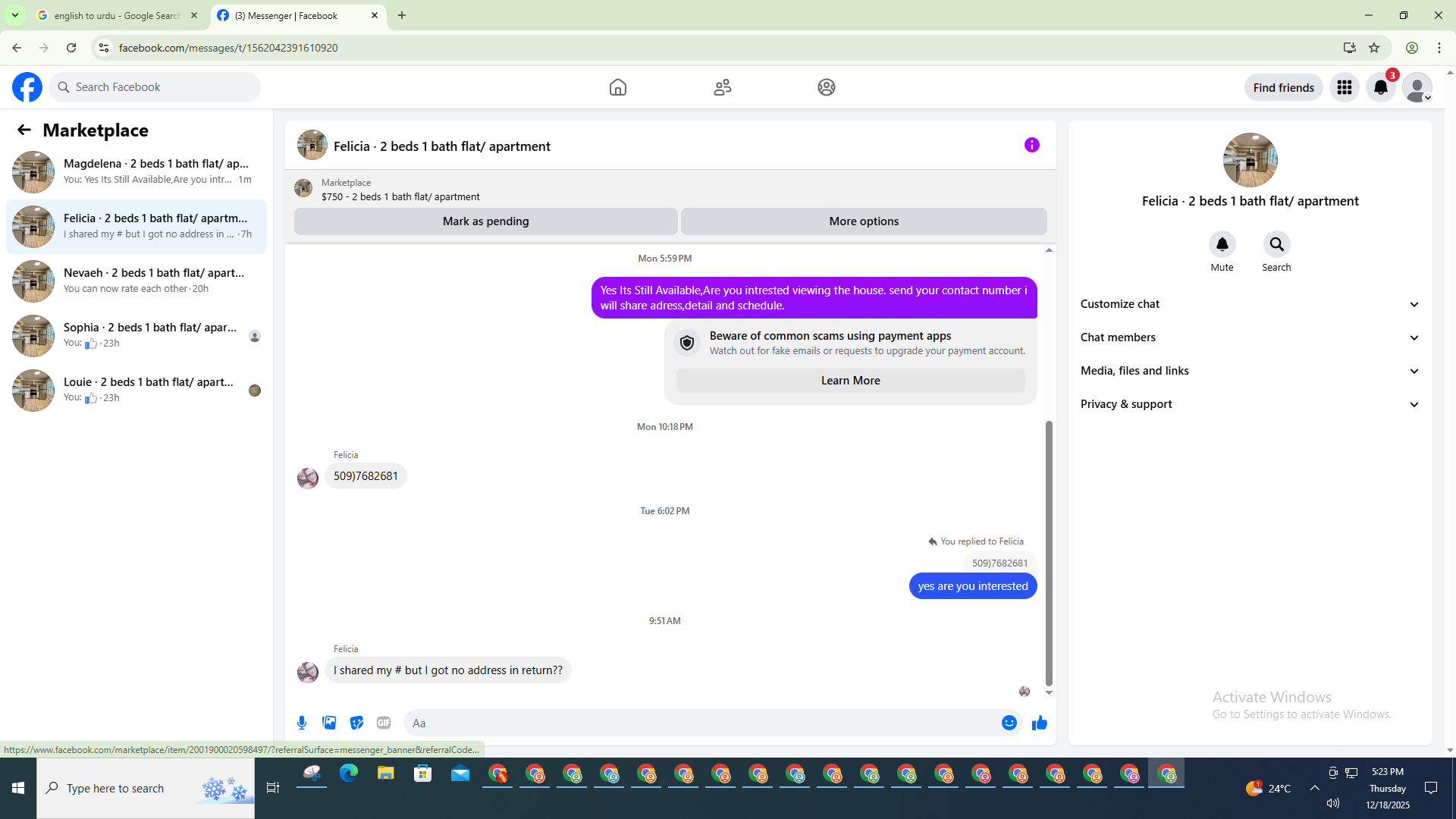Open Task View on the taskbar
1456x819 pixels.
click(273, 789)
